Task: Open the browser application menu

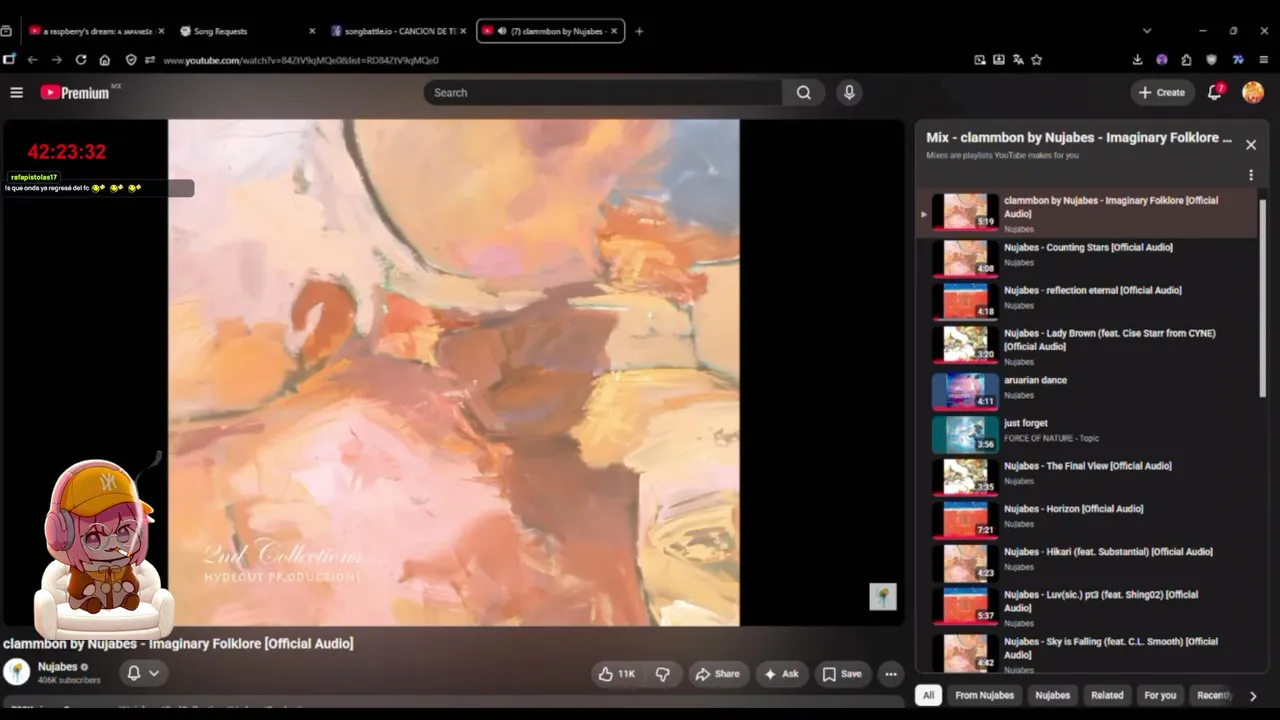Action: click(1263, 60)
